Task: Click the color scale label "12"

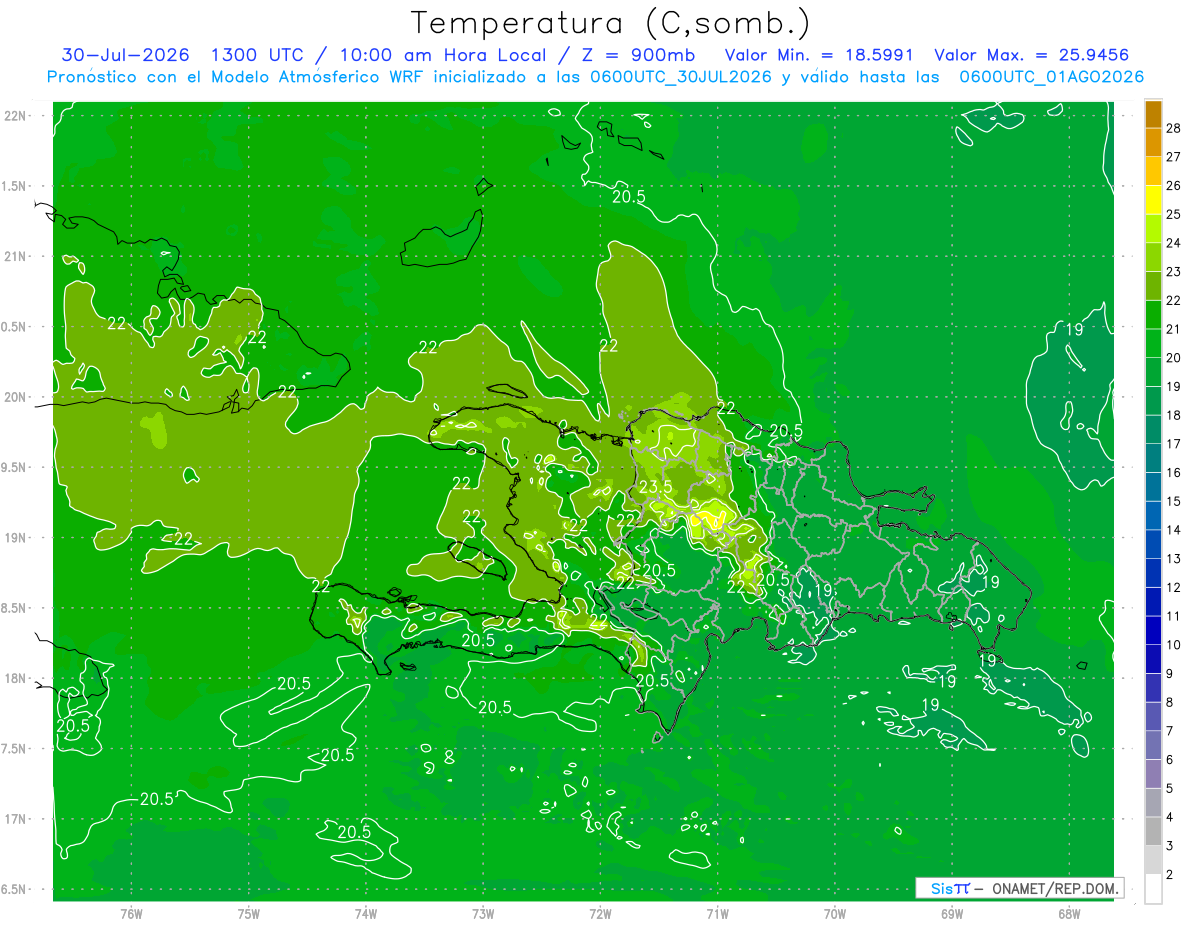Action: pyautogui.click(x=1173, y=587)
